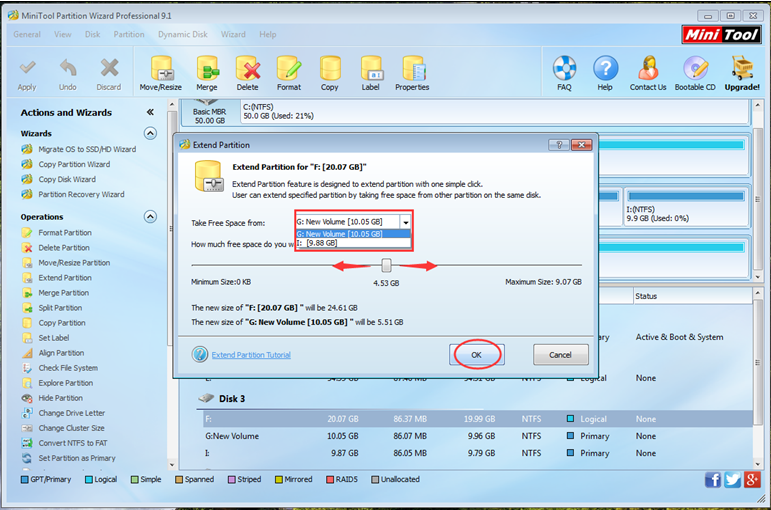
Task: Choose Convert NTFS to FAT operation
Action: click(x=73, y=443)
